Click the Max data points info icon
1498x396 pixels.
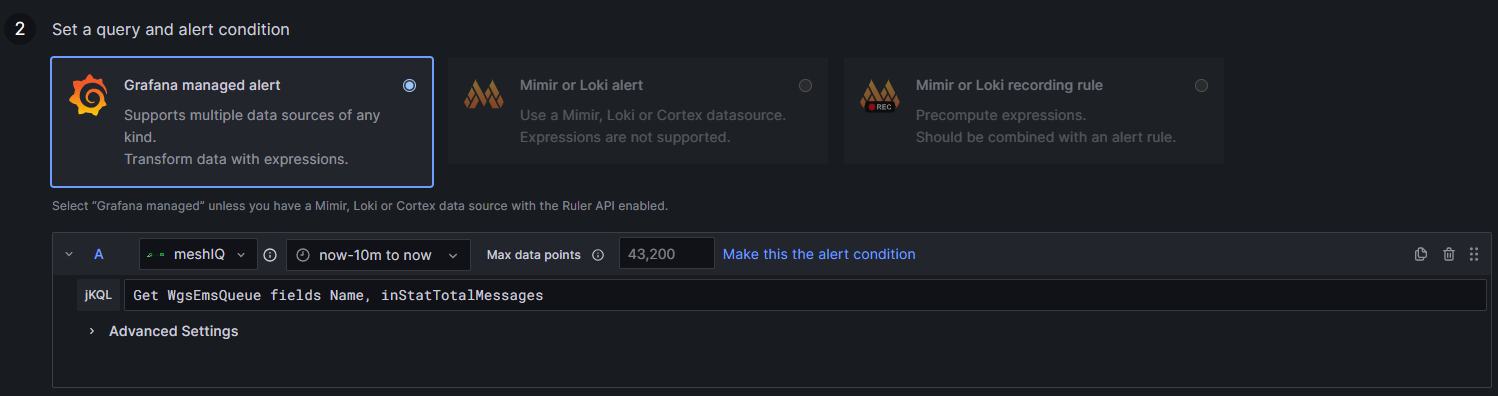click(x=598, y=255)
